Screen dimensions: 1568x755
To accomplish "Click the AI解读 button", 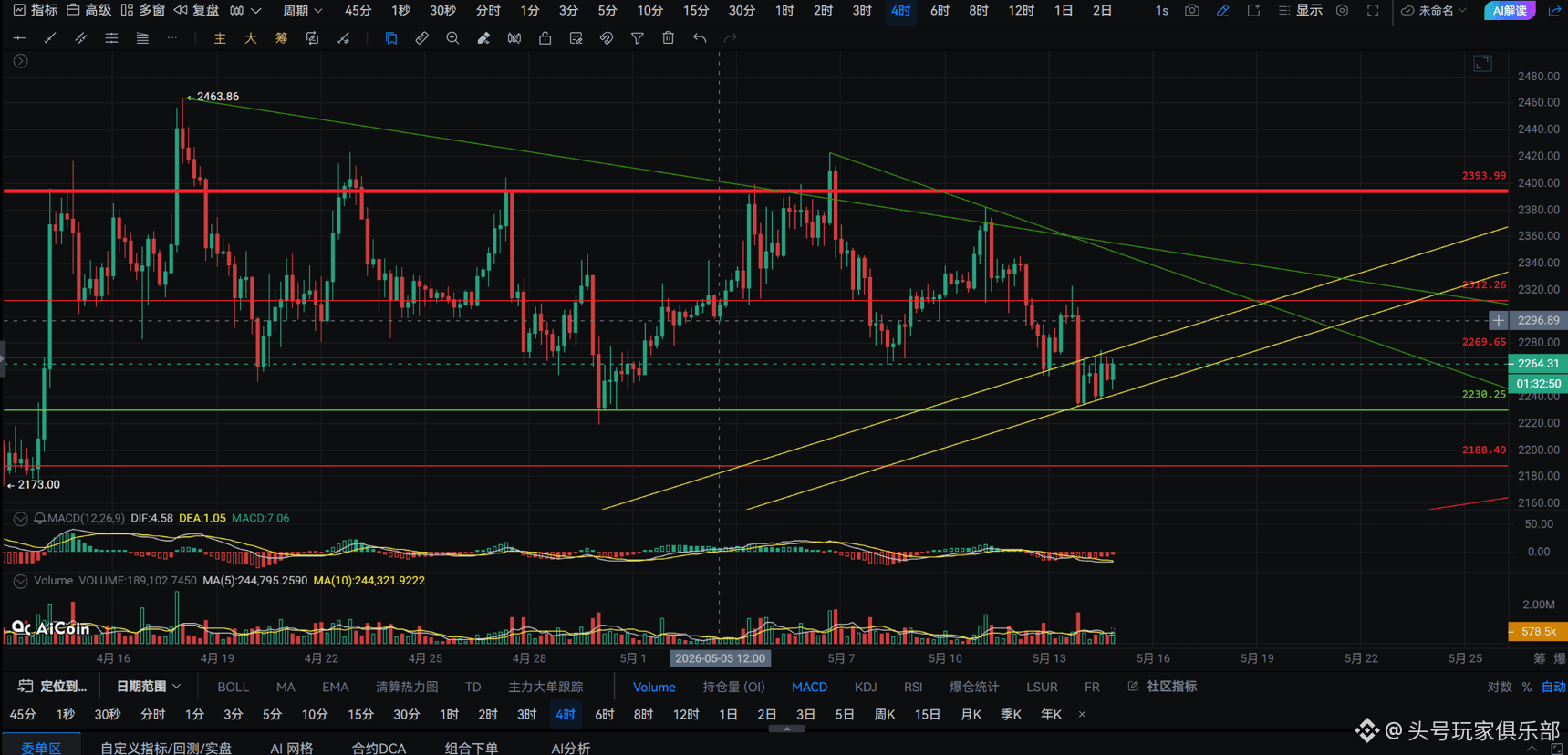I will pos(1510,11).
